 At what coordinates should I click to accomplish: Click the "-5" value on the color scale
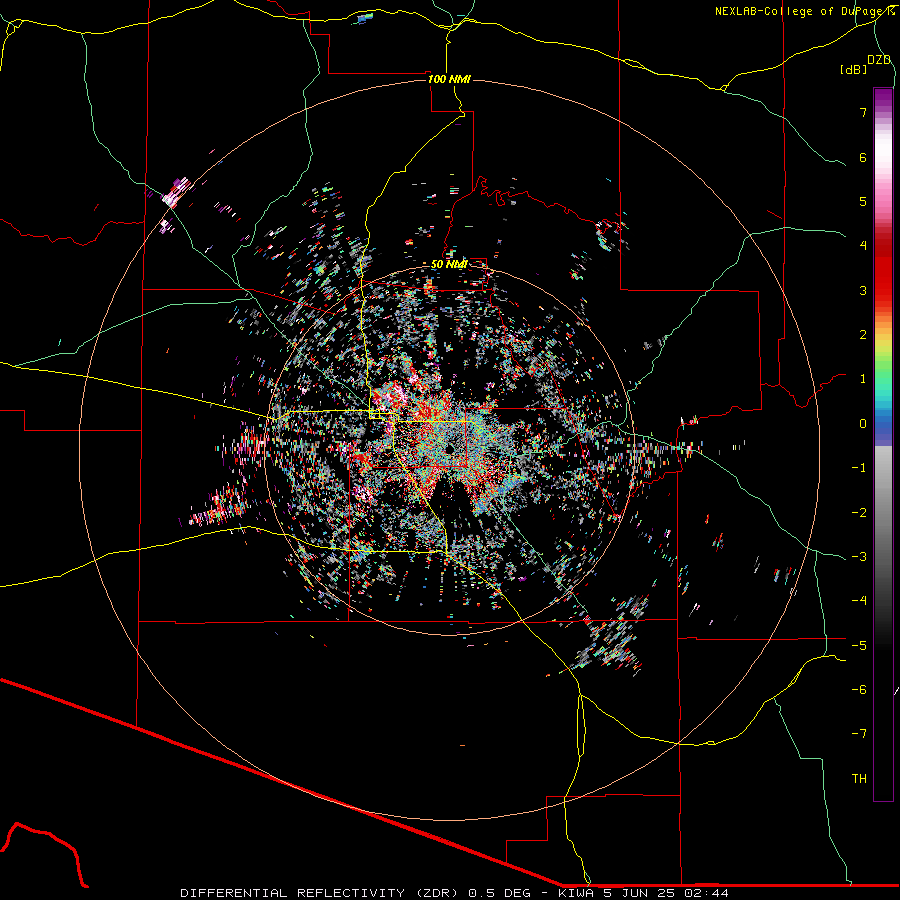(859, 646)
